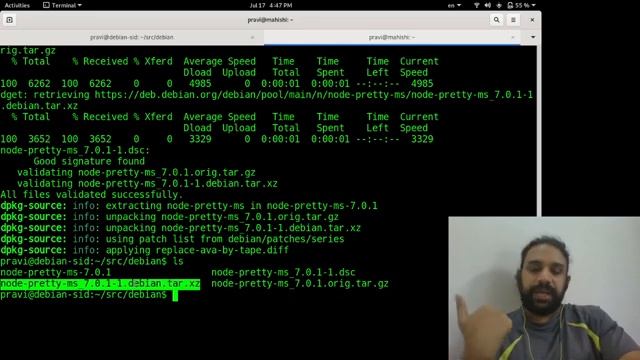This screenshot has height=360, width=640.
Task: Click 'using patch list from debian/patches/series' line
Action: click(x=172, y=239)
